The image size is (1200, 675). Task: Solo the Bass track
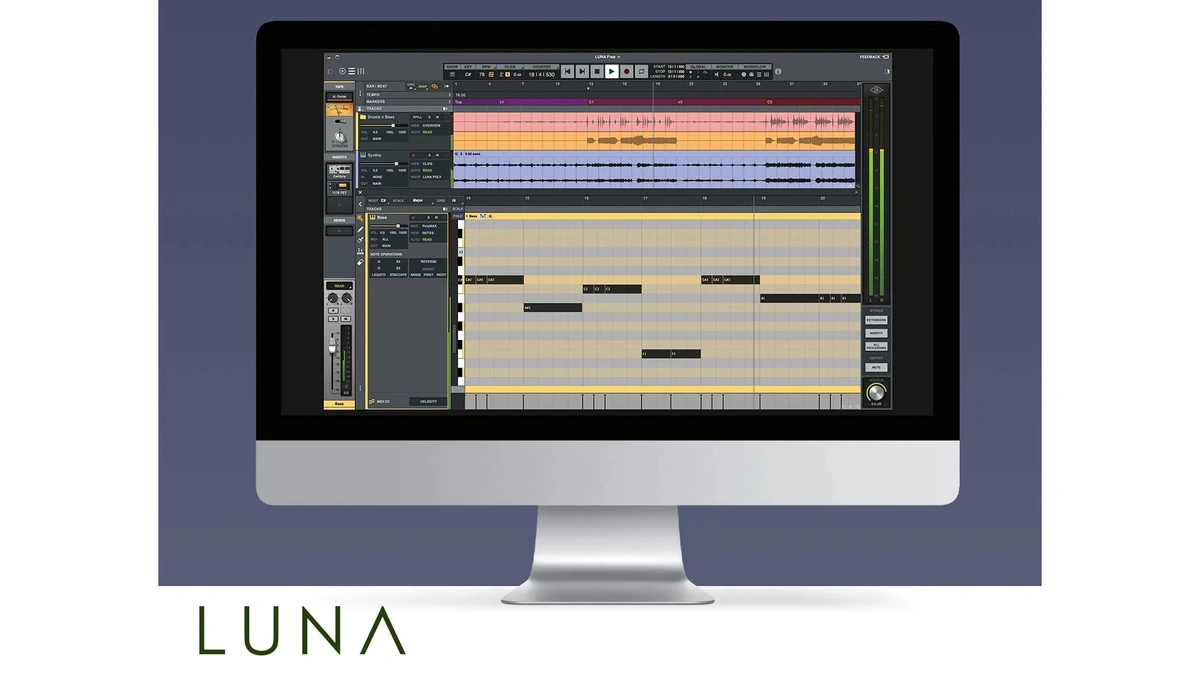click(429, 218)
